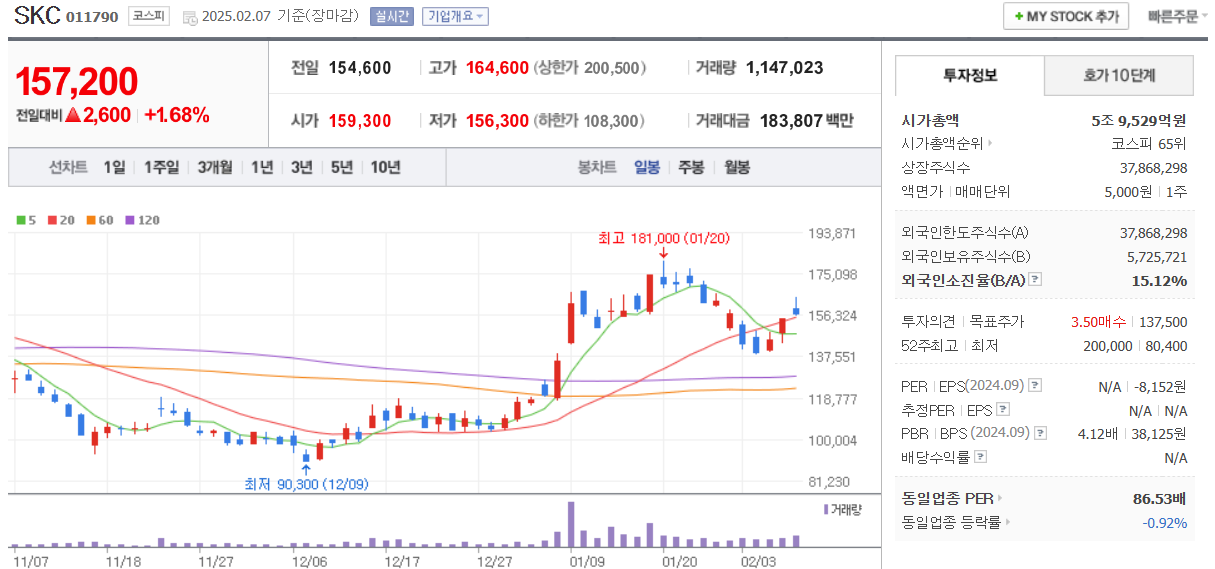This screenshot has width=1215, height=569.
Task: Click the 거래대금 183,807 백만 value
Action: click(807, 121)
